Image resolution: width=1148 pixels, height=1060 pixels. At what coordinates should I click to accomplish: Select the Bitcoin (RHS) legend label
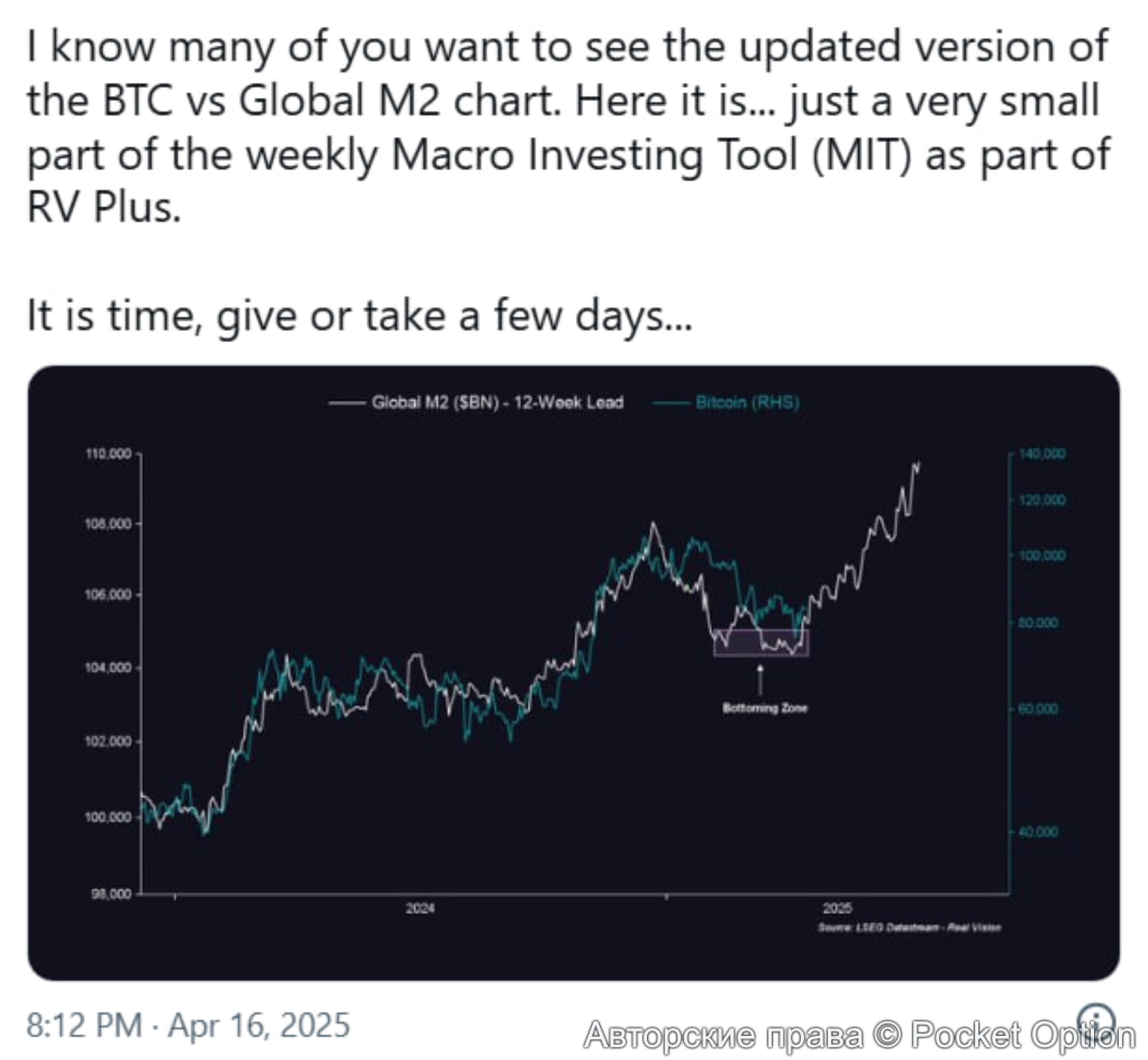[747, 402]
